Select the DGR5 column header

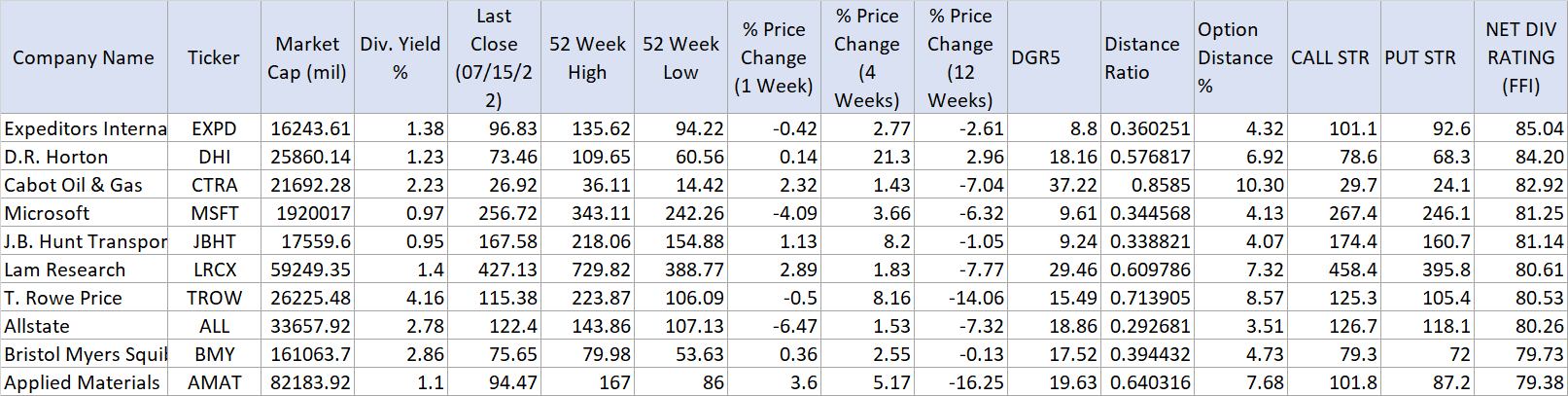pos(1036,57)
